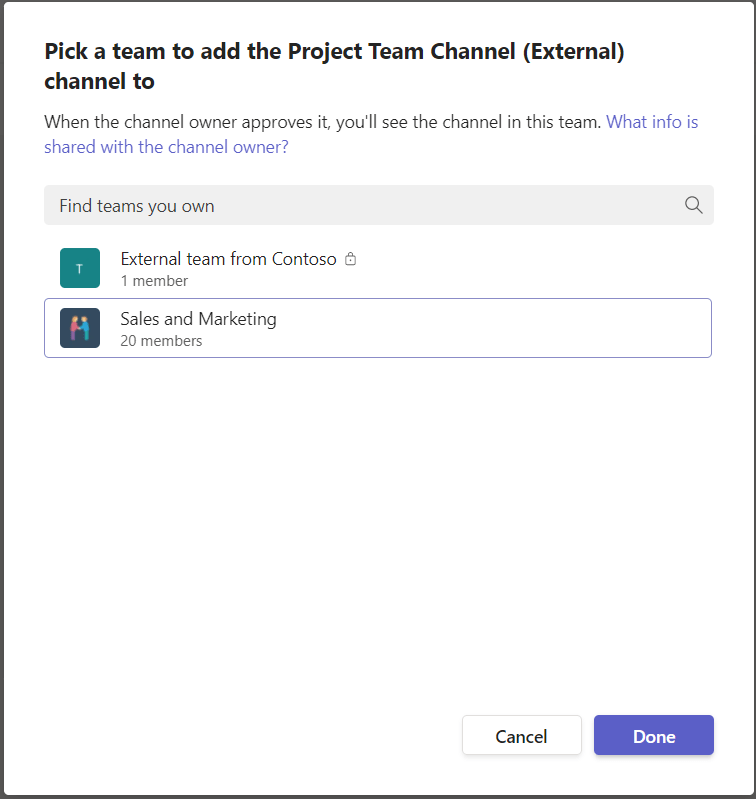Click the Sales and Marketing team avatar

pos(80,328)
